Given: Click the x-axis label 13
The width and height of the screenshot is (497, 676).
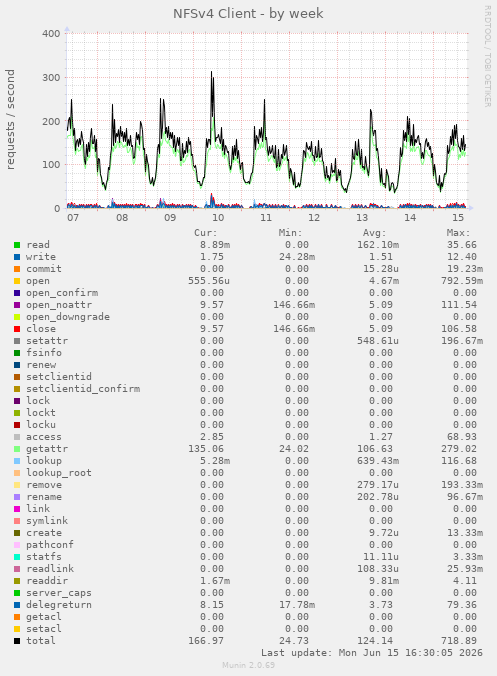Looking at the screenshot, I should [x=362, y=217].
